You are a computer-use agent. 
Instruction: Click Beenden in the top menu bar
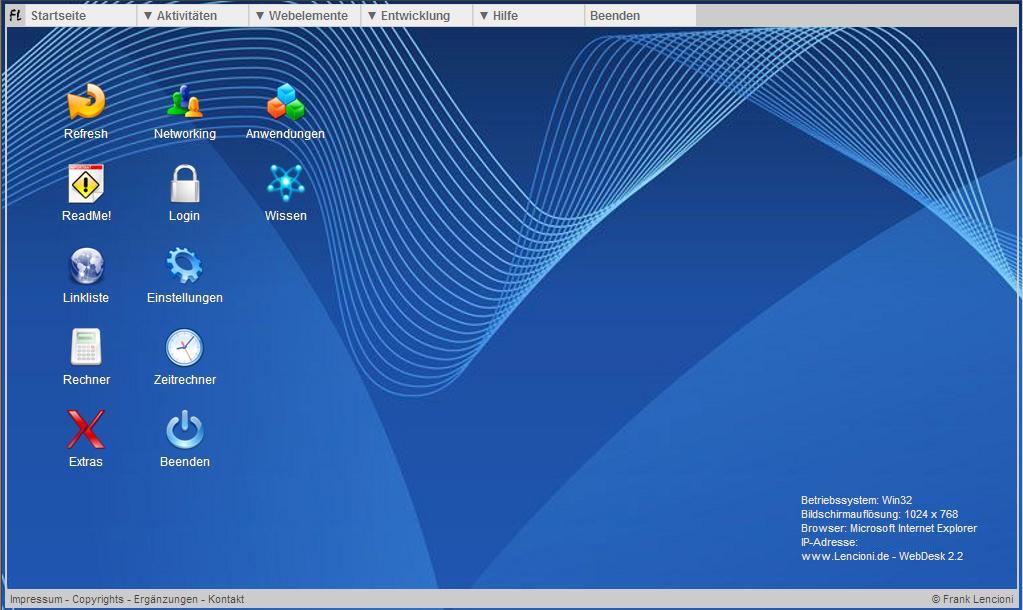click(x=615, y=16)
